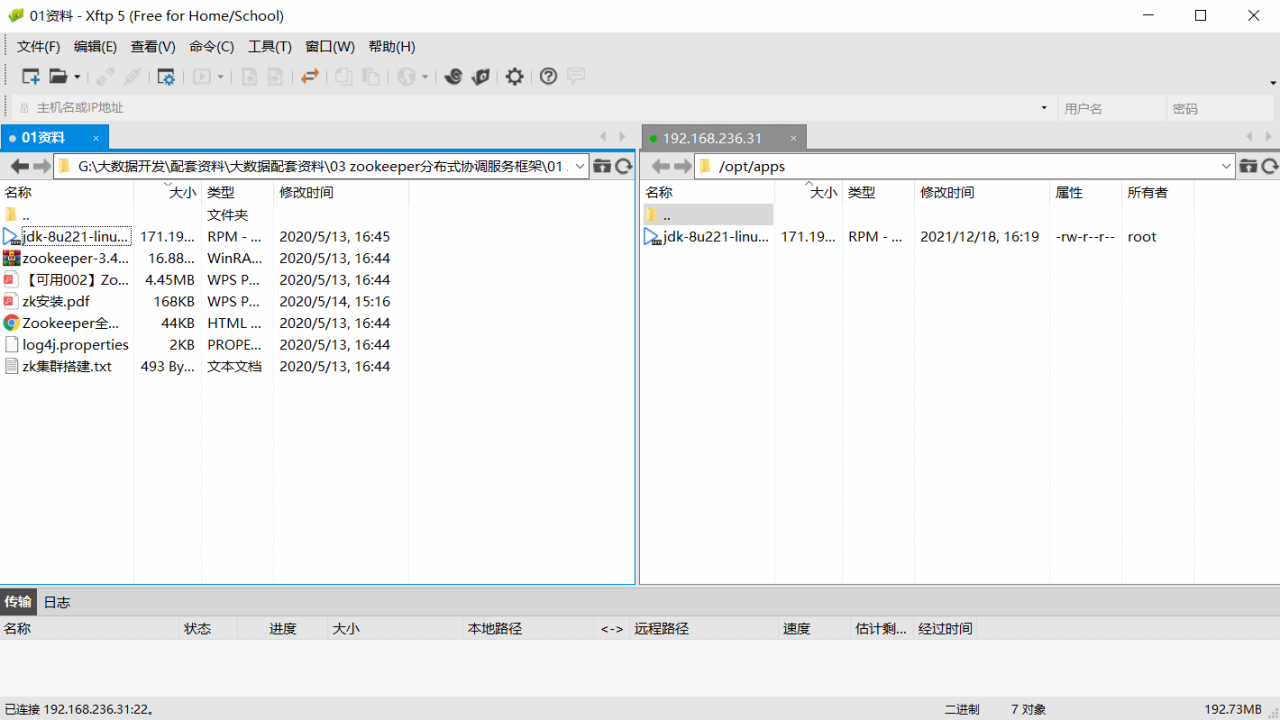Click the greyed copy icon in toolbar
This screenshot has height=720, width=1280.
(343, 76)
